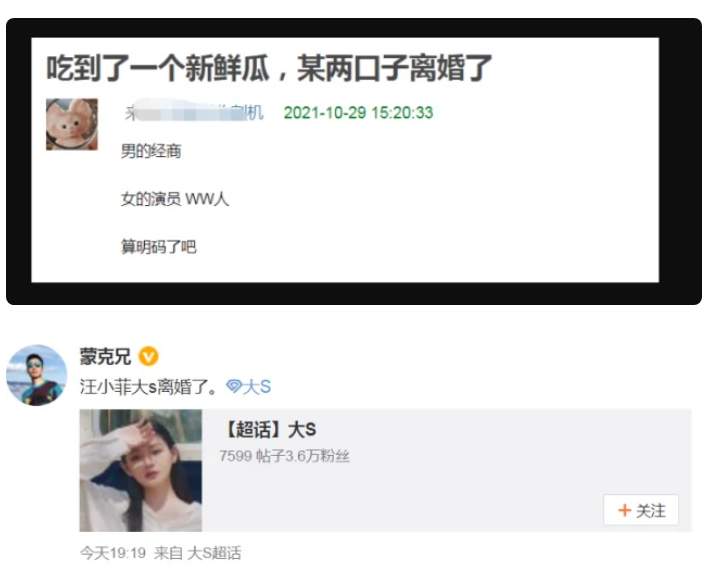Click the blurred forum poster username
Image resolution: width=721 pixels, height=576 pixels.
[x=193, y=112]
